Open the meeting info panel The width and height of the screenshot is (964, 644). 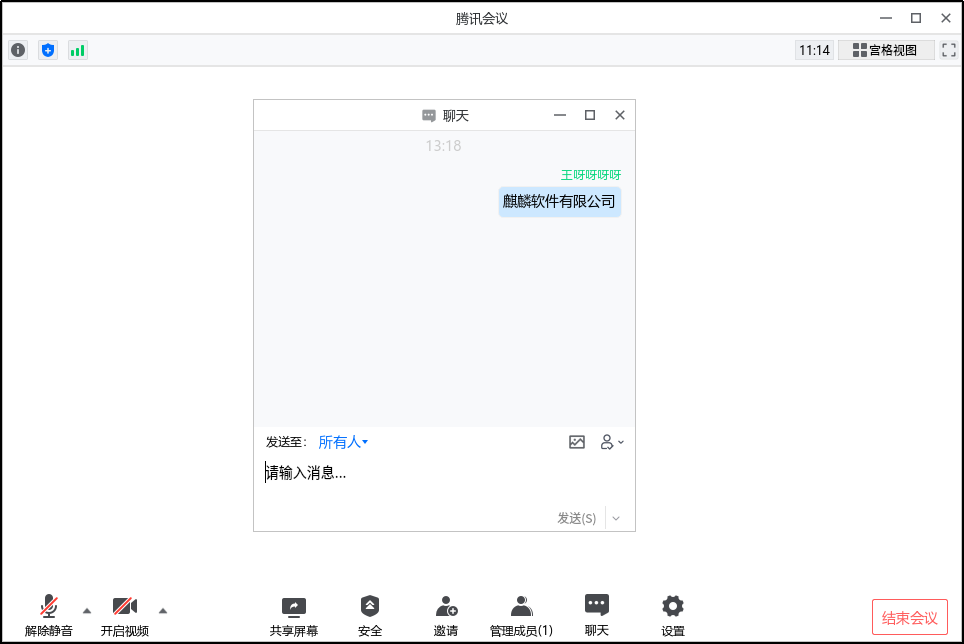[x=18, y=49]
